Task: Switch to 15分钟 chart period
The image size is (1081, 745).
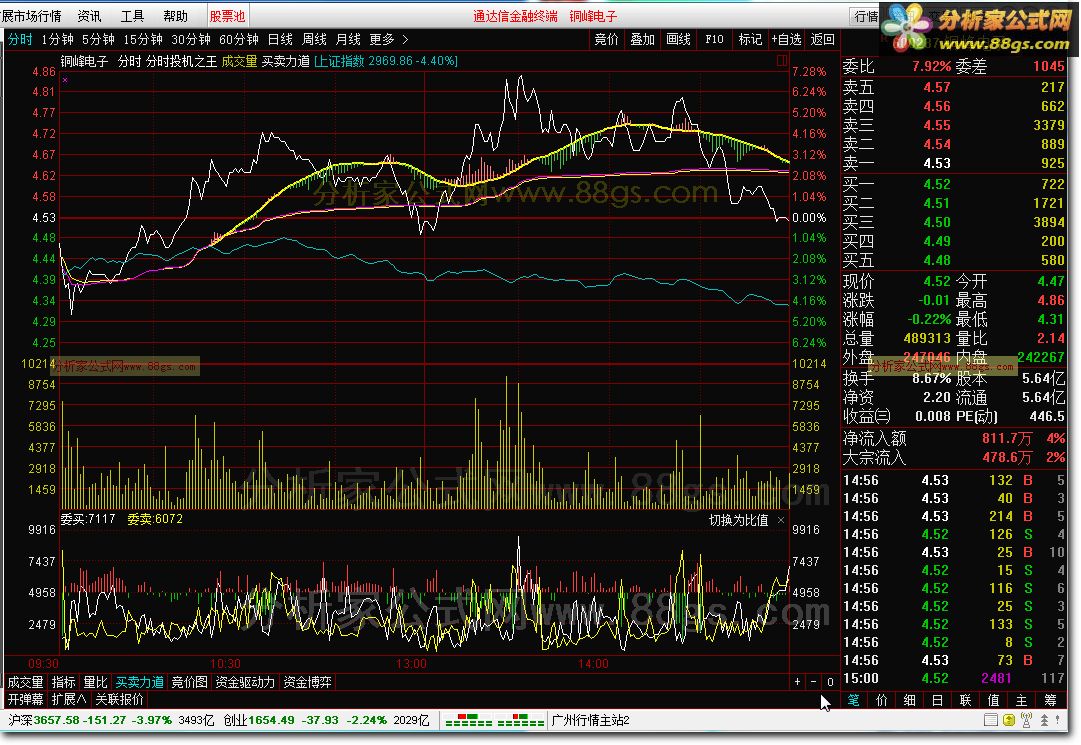Action: pyautogui.click(x=143, y=40)
